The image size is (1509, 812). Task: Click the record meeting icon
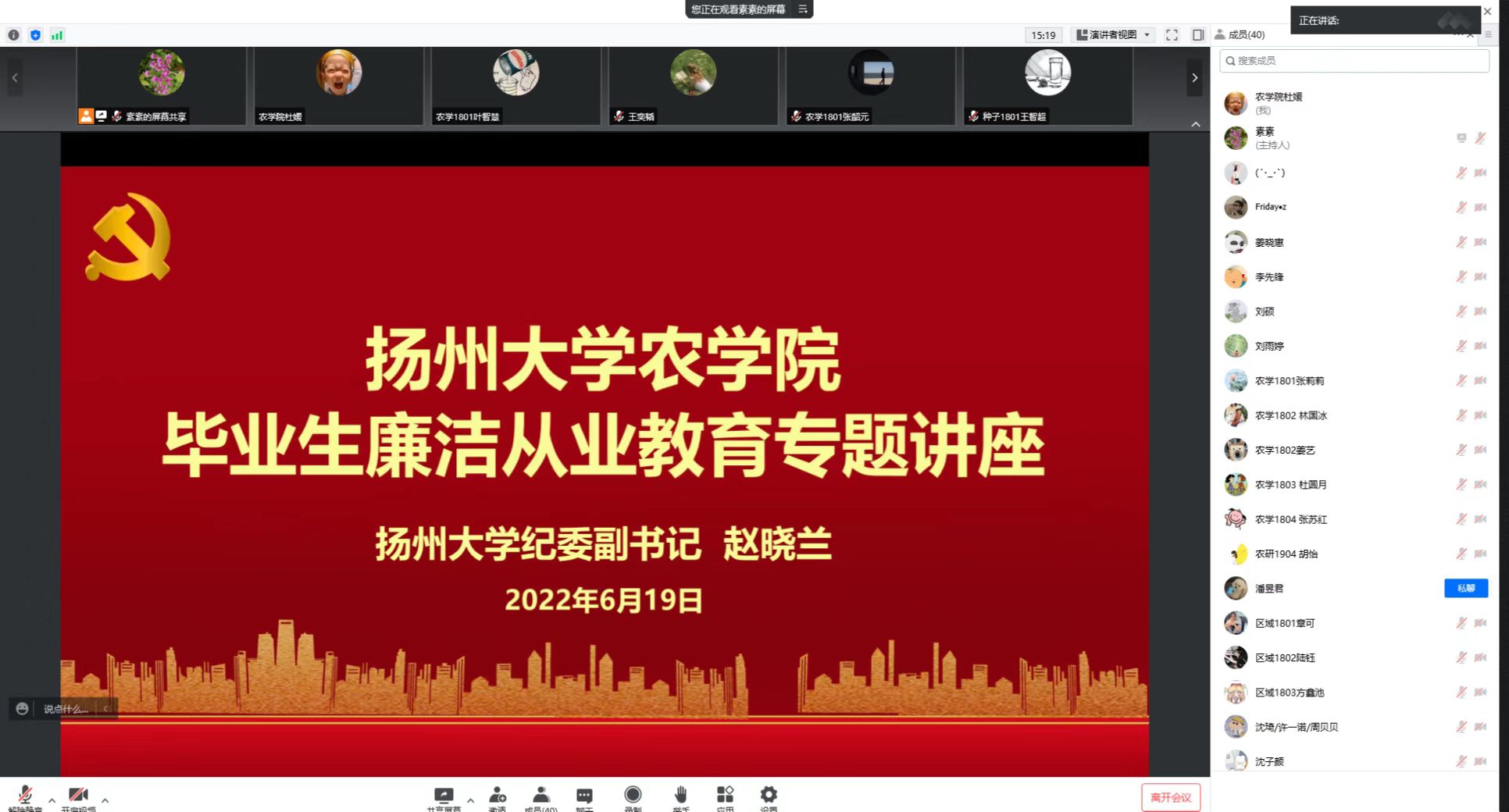pos(633,795)
